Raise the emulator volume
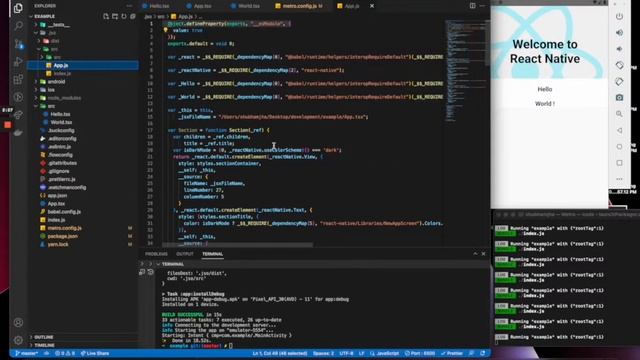Screen dimensions: 640x360 pyautogui.click(x=619, y=33)
